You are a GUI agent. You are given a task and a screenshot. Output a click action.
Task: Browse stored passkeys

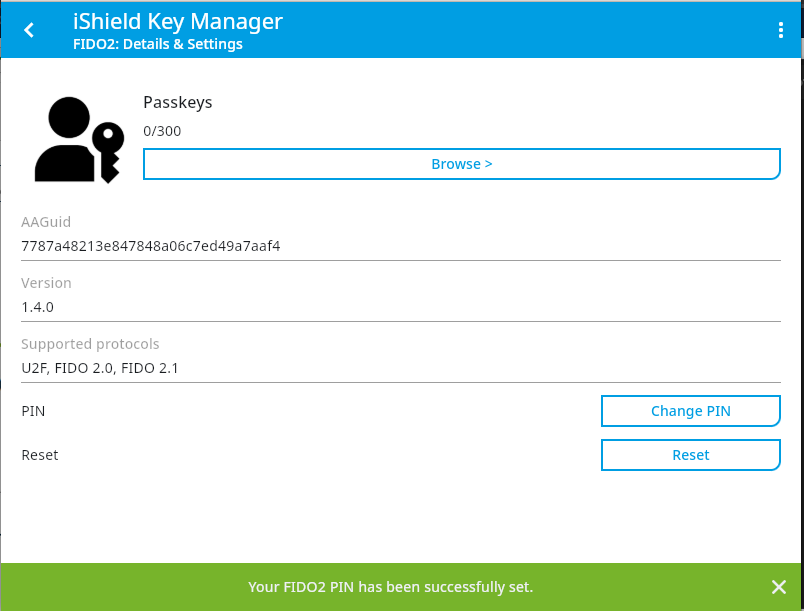click(x=461, y=164)
